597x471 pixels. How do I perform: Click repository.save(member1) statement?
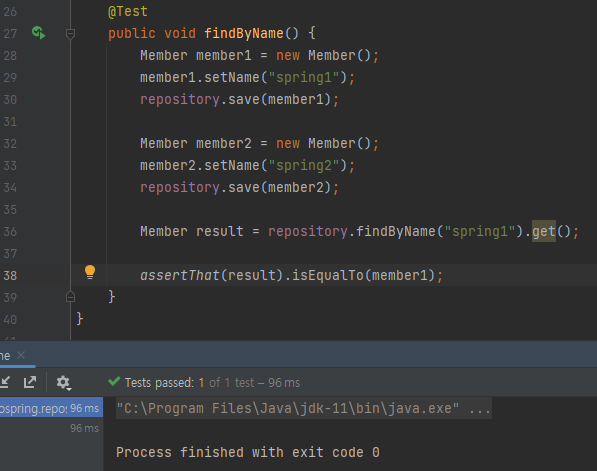239,100
